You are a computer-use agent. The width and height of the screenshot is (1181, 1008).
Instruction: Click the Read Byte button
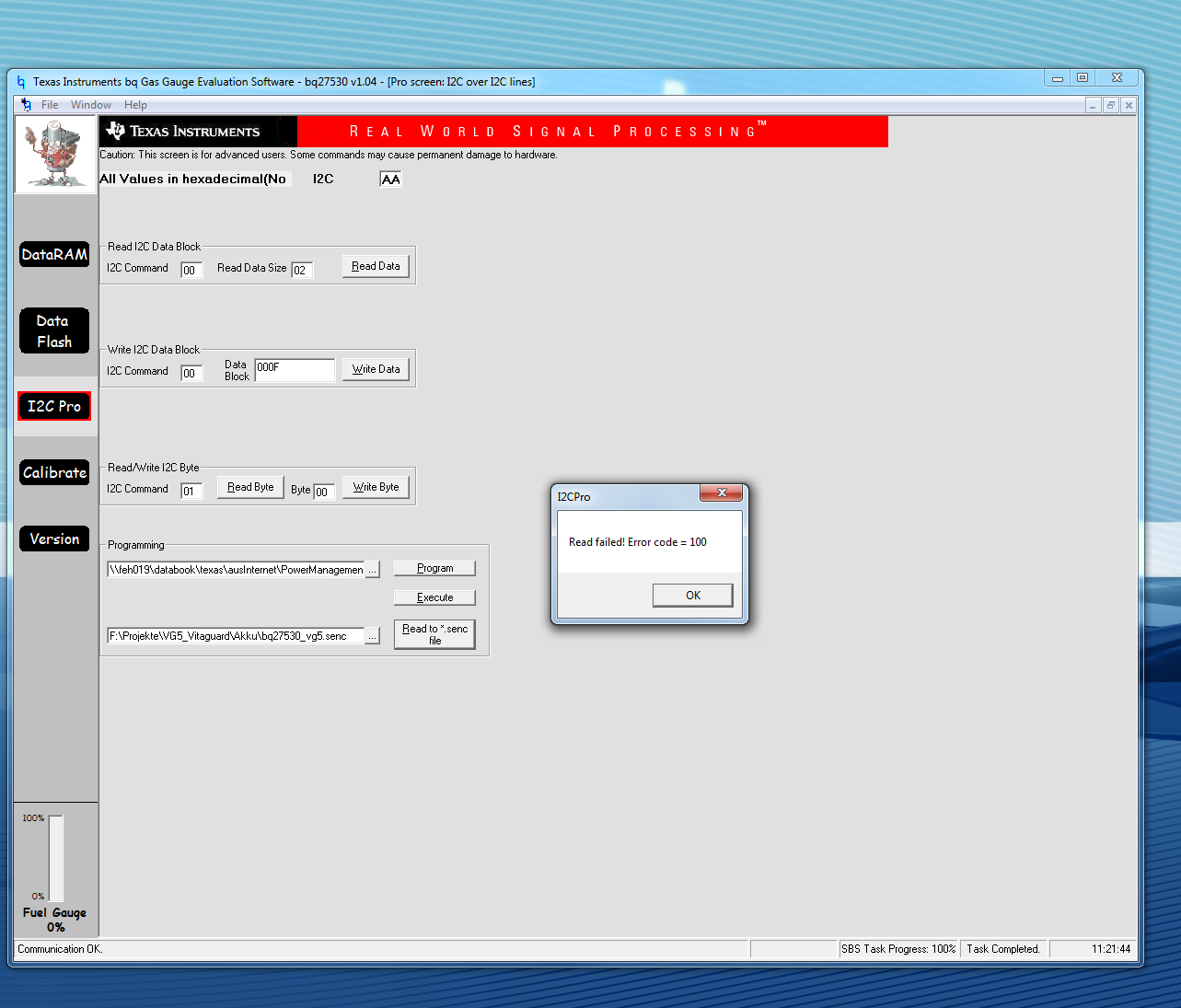250,487
